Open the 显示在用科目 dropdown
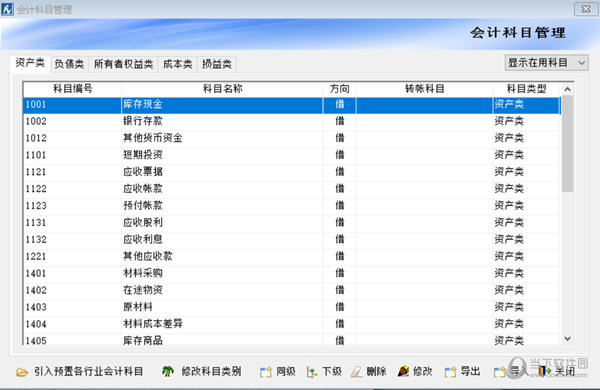600x390 pixels. coord(546,63)
